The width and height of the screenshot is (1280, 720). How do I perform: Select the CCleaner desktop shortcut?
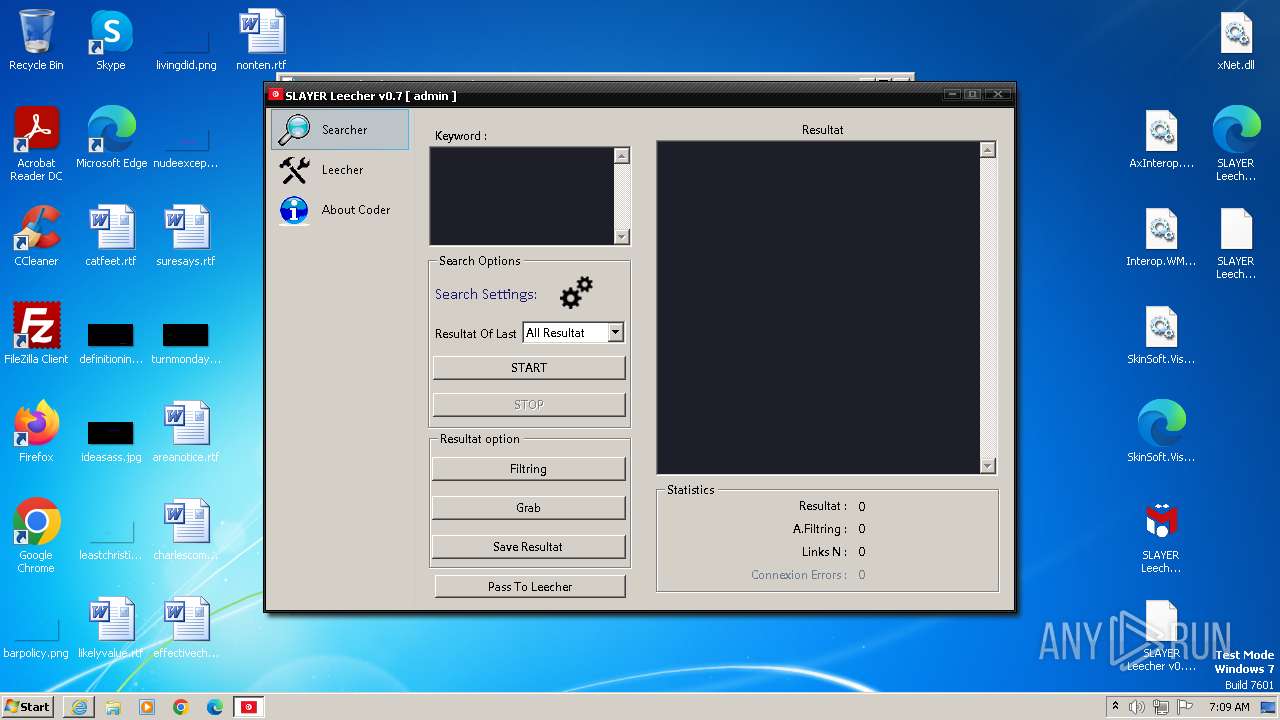pos(36,236)
